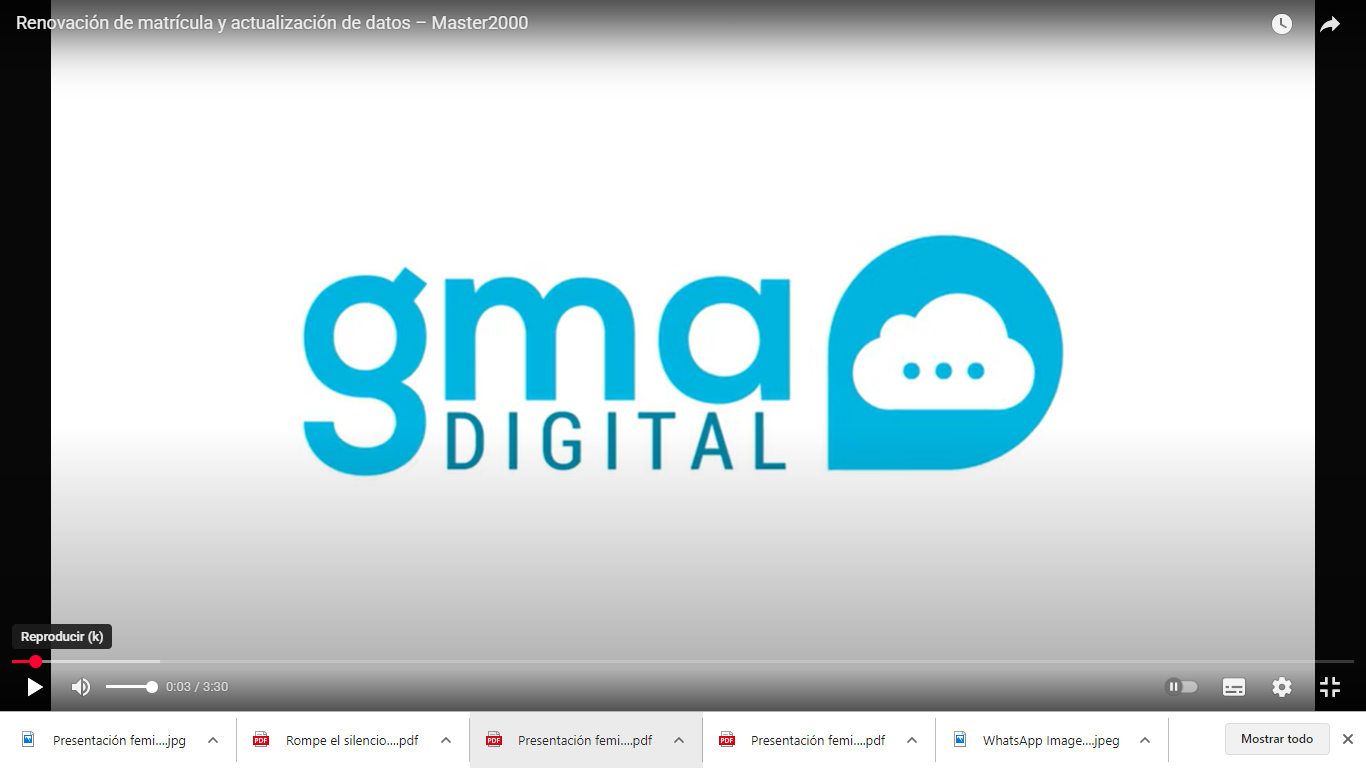Open the highlighted Presentación femi....pdf download
This screenshot has height=768, width=1366.
[x=585, y=741]
